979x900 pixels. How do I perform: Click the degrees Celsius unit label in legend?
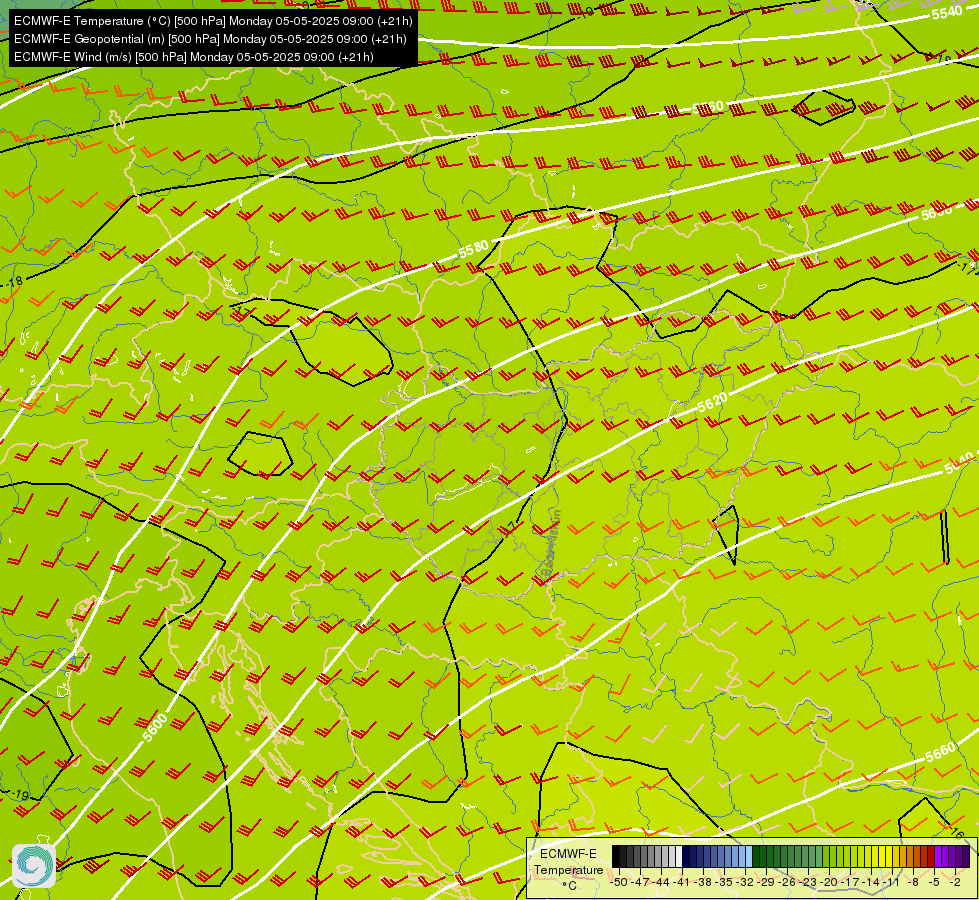pos(569,886)
